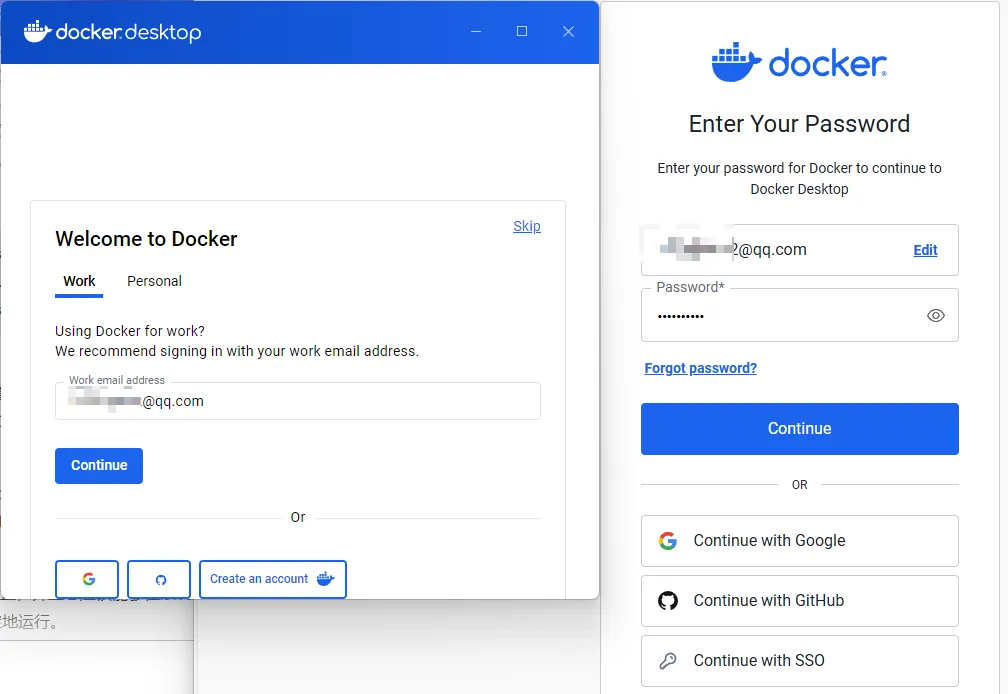Image resolution: width=1008 pixels, height=694 pixels.
Task: Toggle password visibility eye icon
Action: [x=935, y=316]
